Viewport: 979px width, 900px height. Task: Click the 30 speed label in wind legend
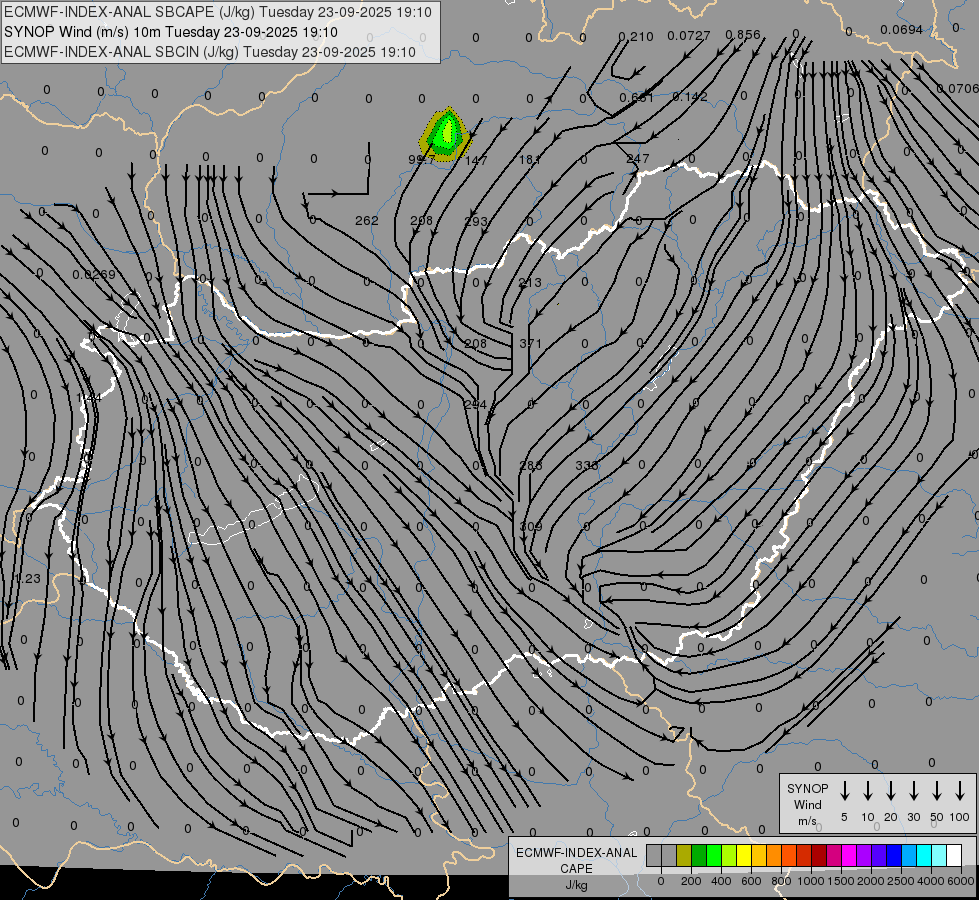click(913, 817)
